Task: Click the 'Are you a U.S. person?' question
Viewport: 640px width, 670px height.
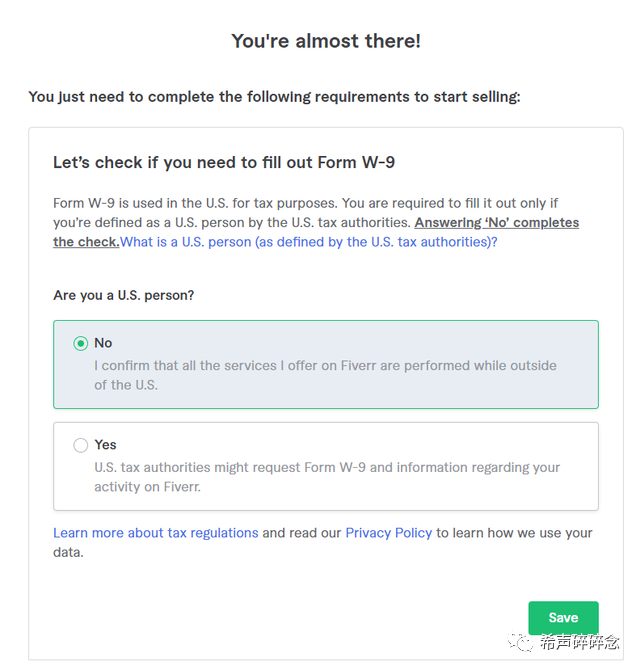Action: point(124,296)
